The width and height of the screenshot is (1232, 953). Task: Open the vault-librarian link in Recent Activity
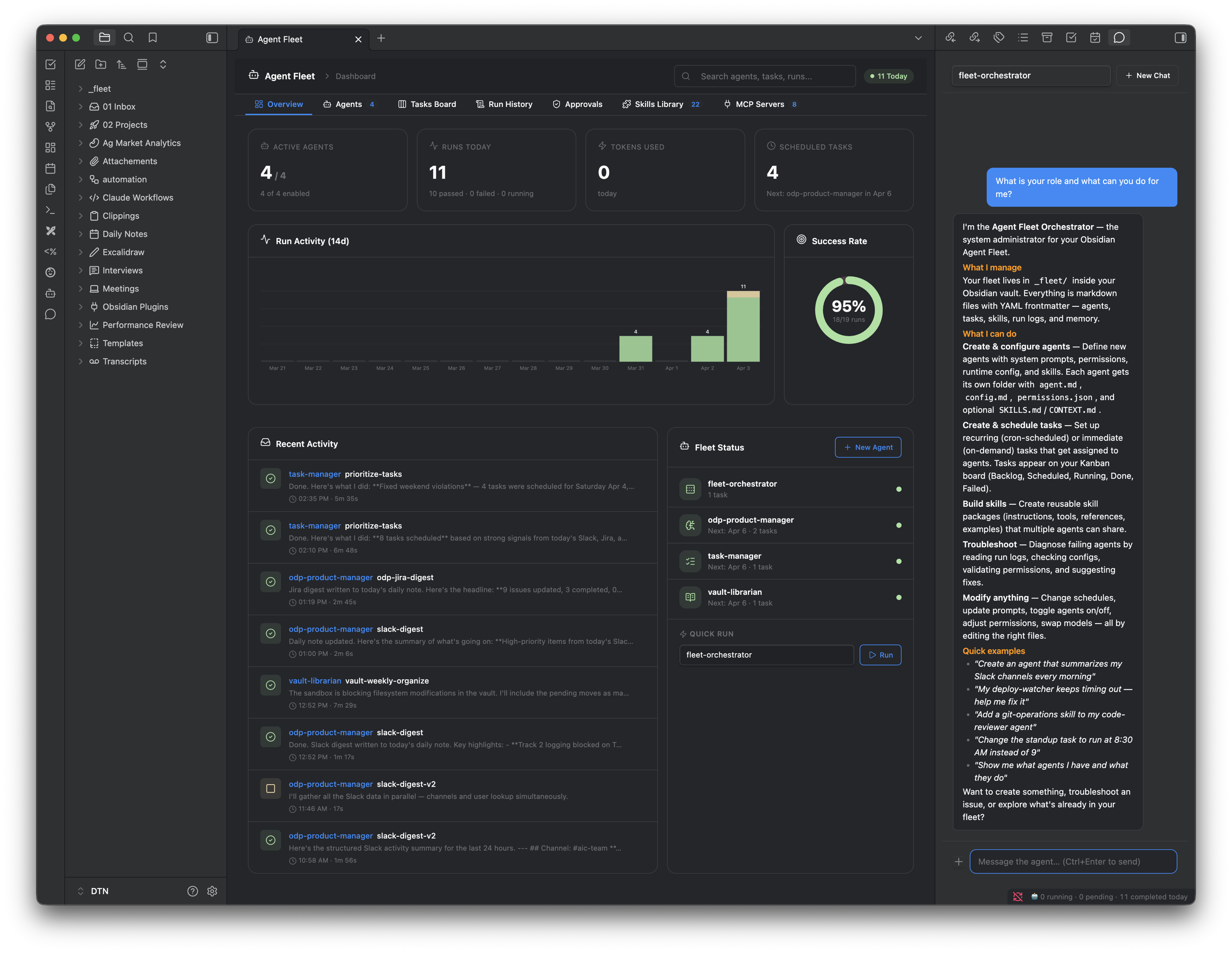pos(315,681)
